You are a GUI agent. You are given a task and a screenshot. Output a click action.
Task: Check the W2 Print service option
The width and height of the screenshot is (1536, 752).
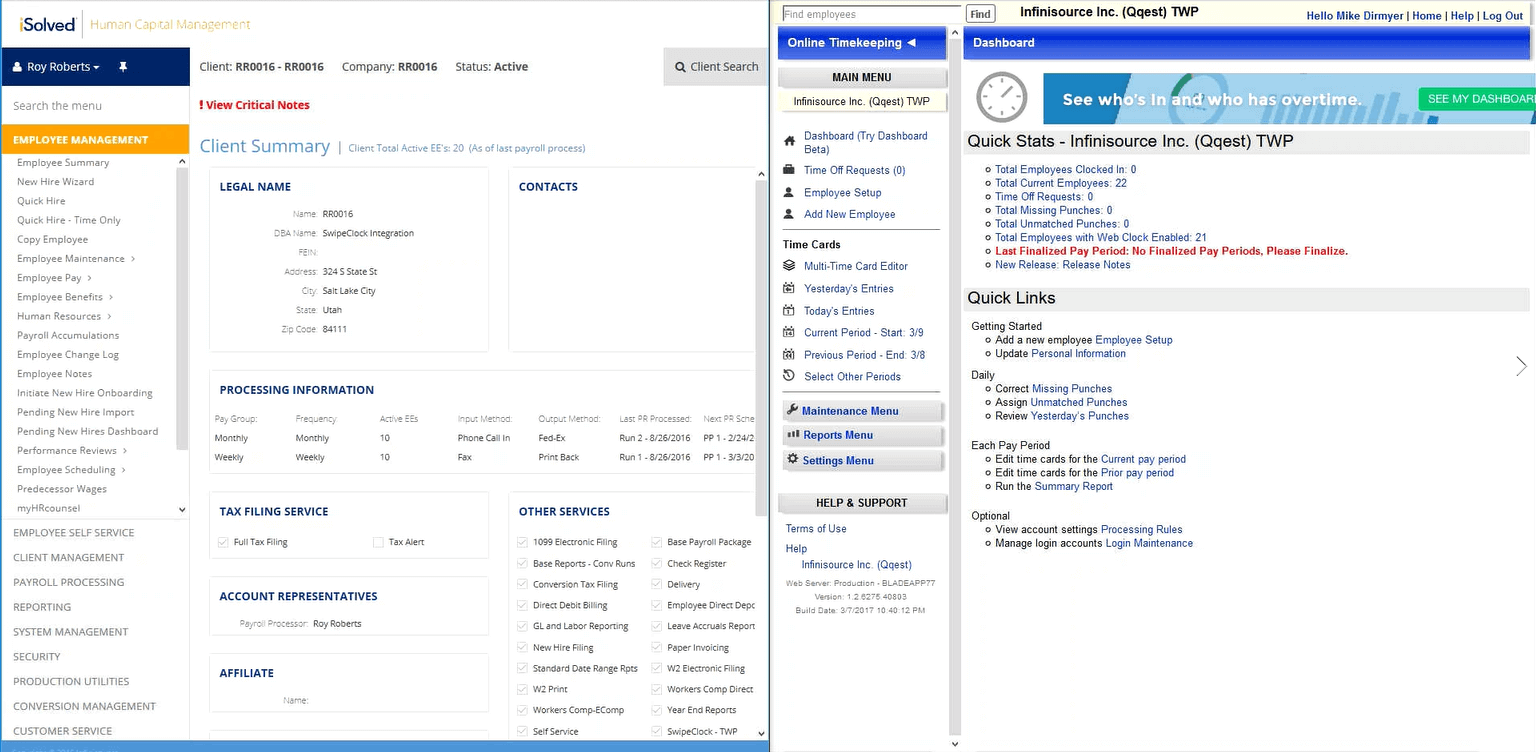coord(522,688)
